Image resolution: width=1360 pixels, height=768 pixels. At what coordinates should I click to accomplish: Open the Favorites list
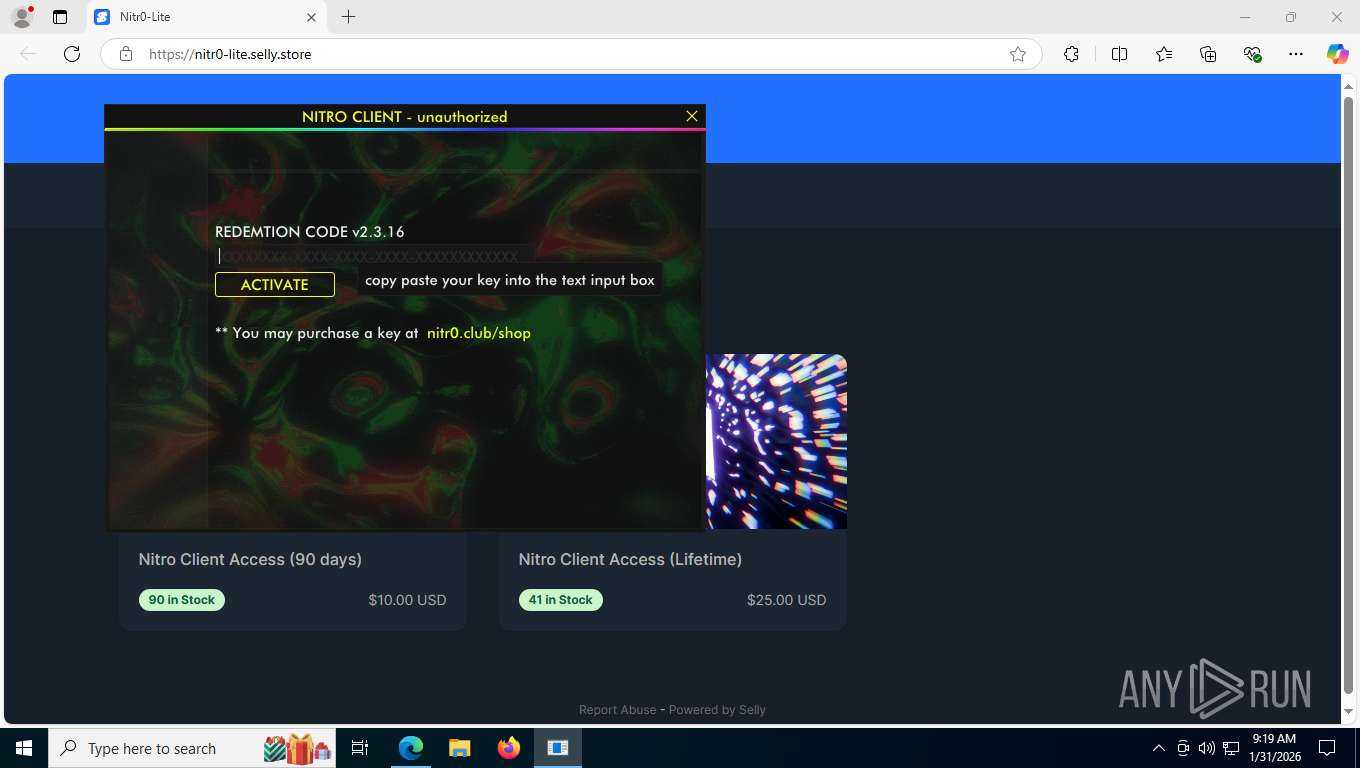pos(1164,54)
